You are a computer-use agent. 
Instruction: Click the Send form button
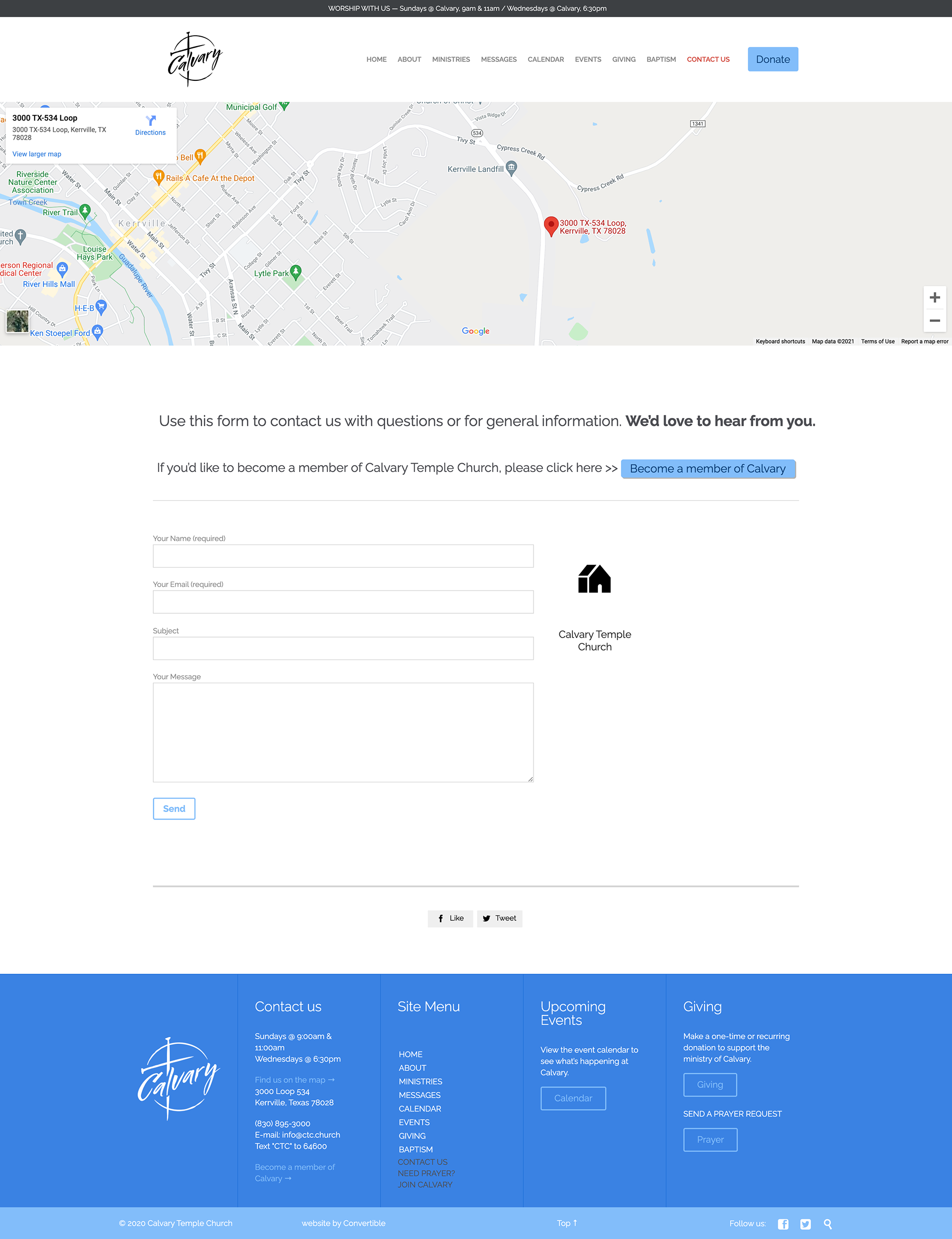pos(174,809)
